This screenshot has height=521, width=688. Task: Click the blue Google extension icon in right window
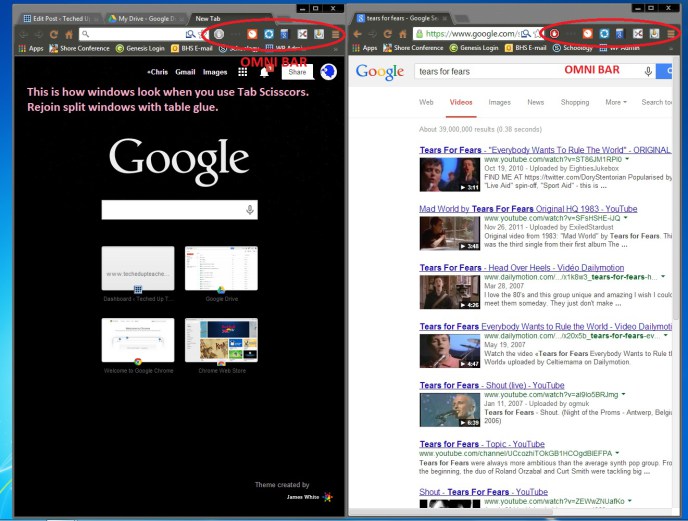[620, 33]
